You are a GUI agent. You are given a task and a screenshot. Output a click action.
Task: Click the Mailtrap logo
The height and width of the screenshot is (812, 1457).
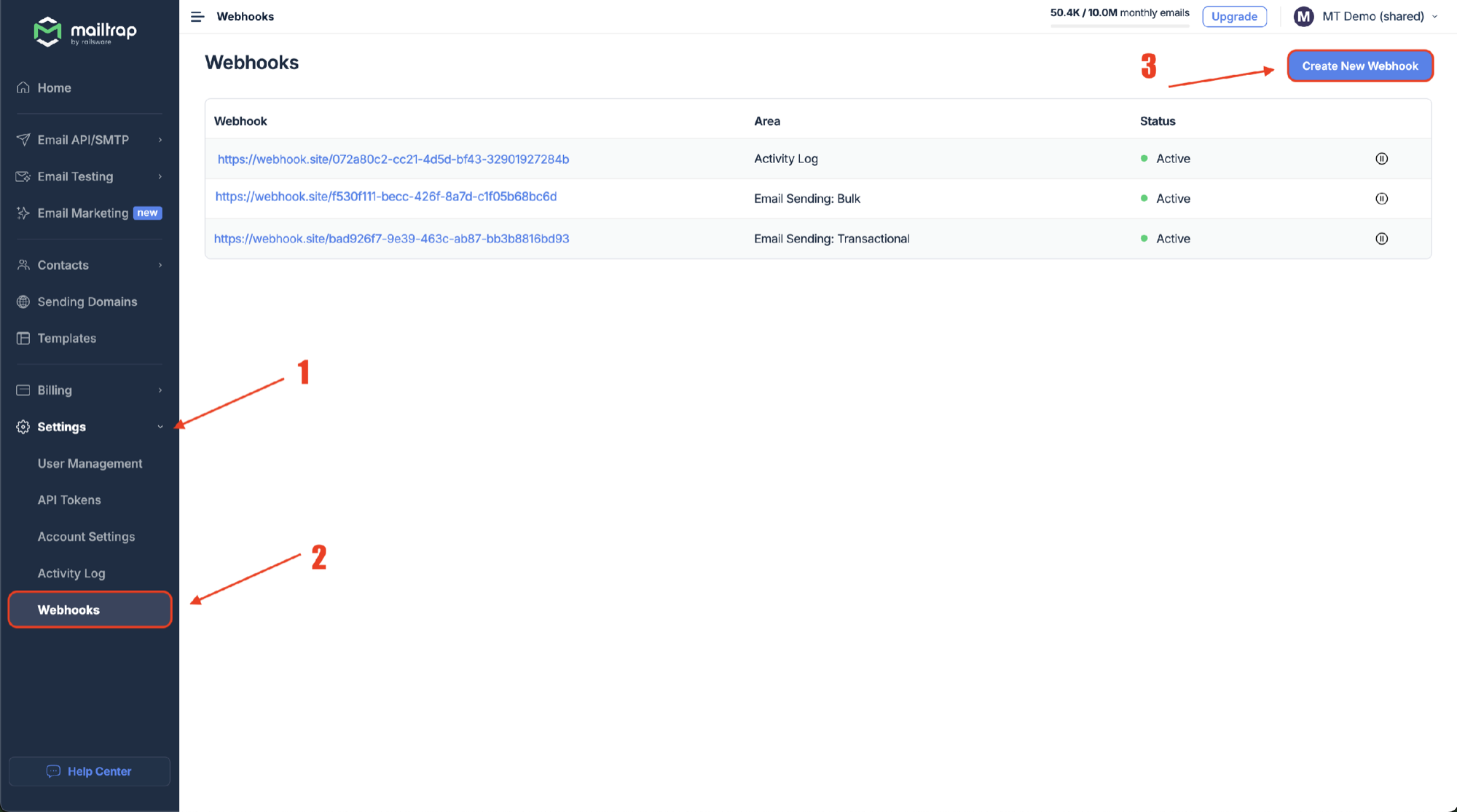(85, 31)
